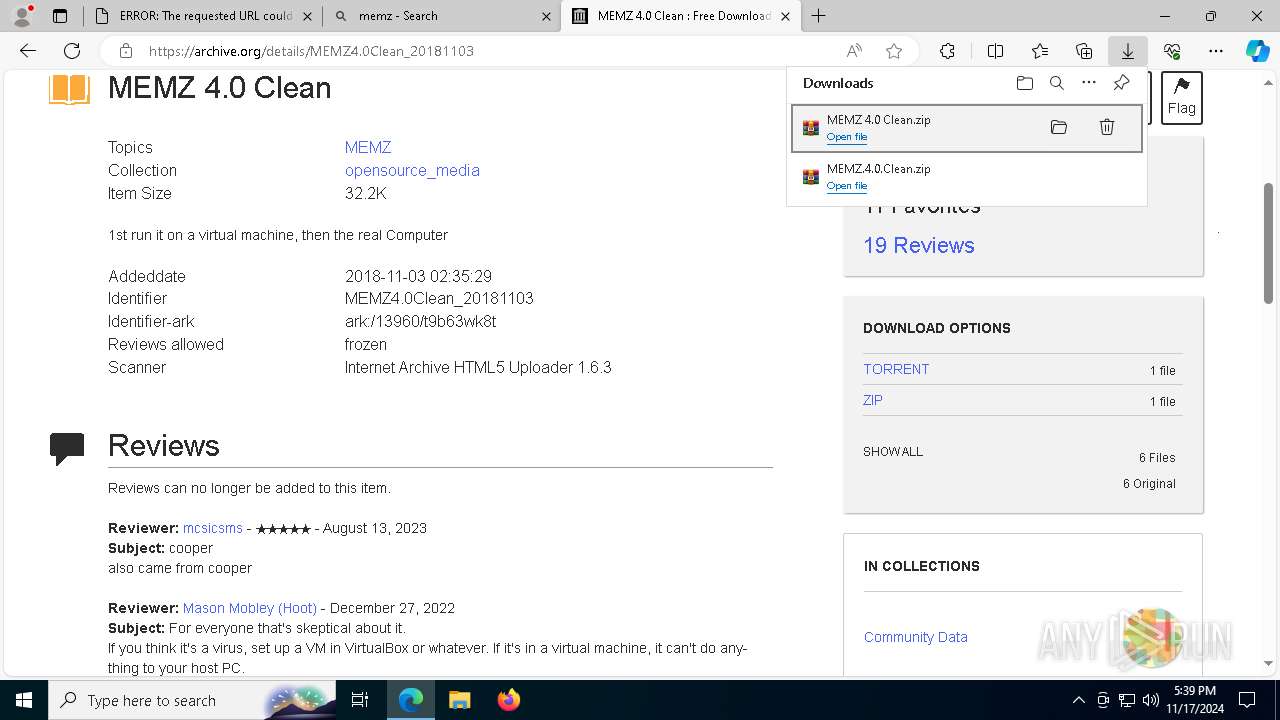
Task: Click the page vertical scrollbar thumb
Action: coord(1269,243)
